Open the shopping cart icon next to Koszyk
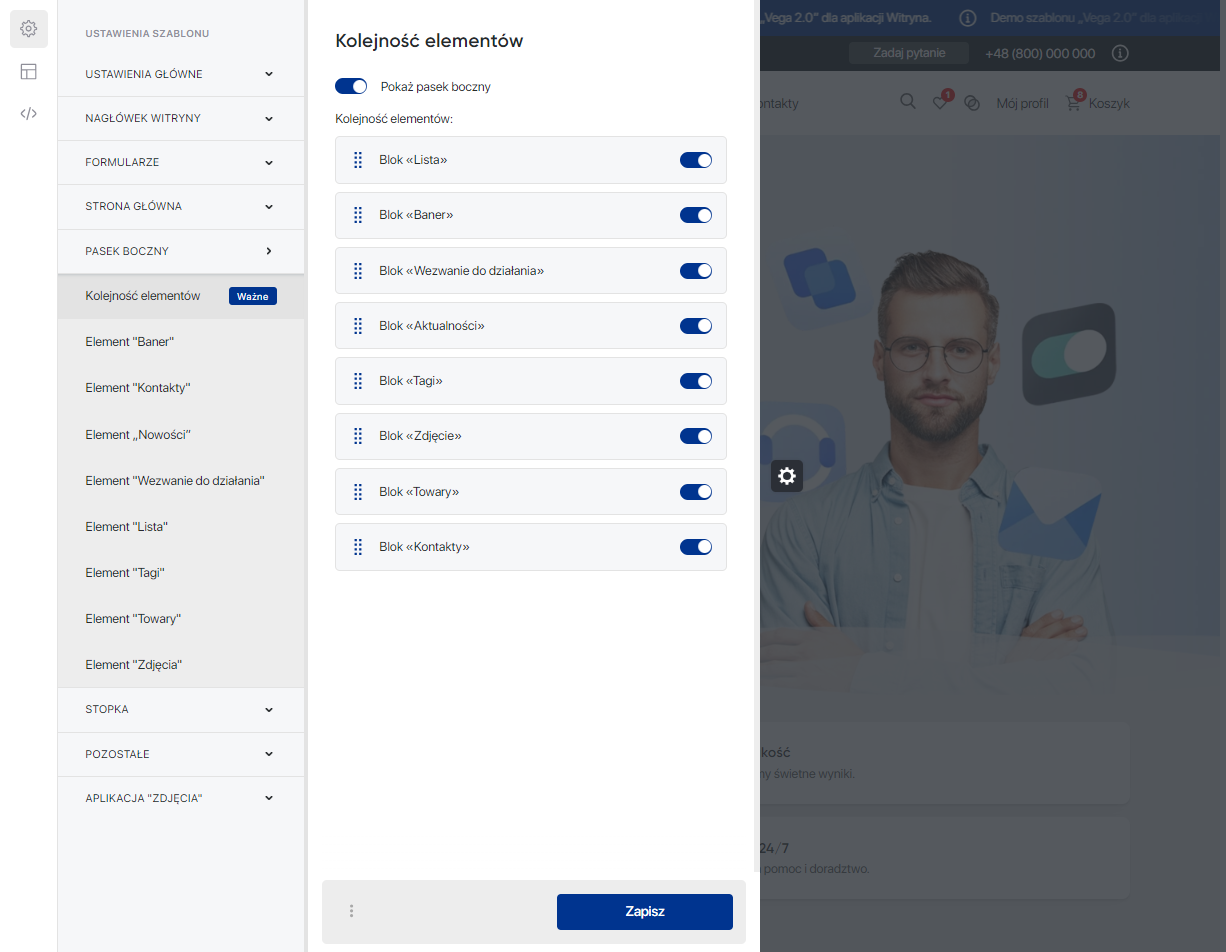 1073,103
